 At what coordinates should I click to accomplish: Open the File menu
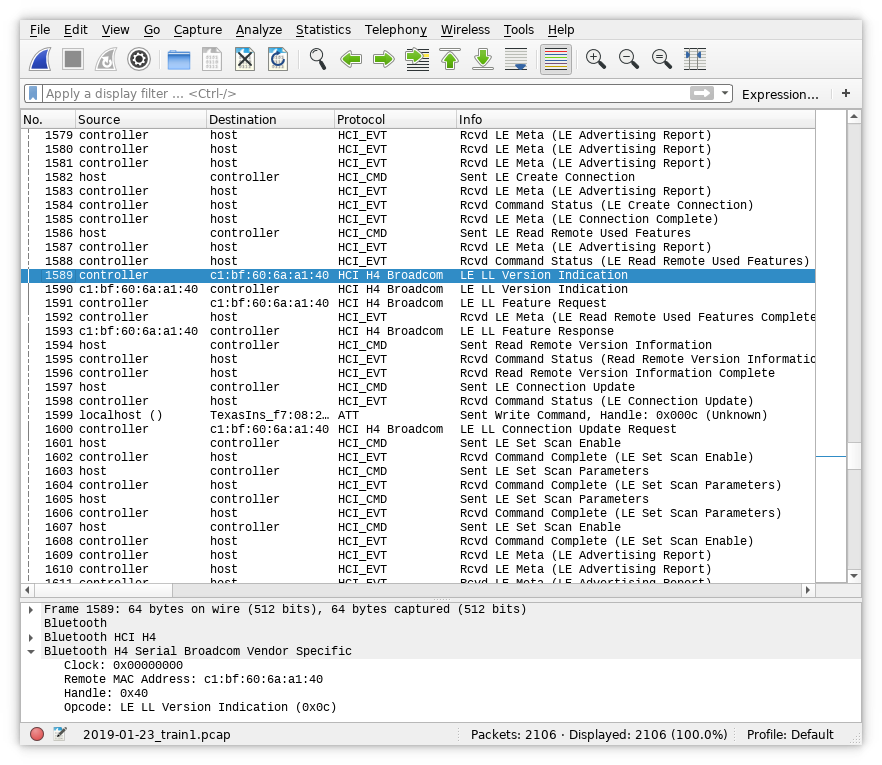click(x=40, y=30)
